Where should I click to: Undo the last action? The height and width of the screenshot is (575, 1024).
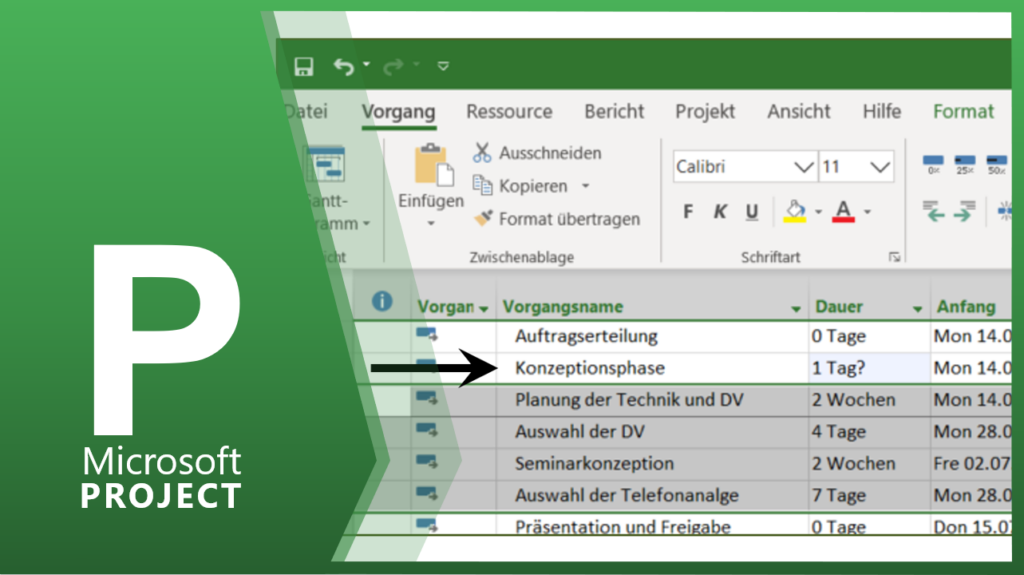tap(344, 66)
